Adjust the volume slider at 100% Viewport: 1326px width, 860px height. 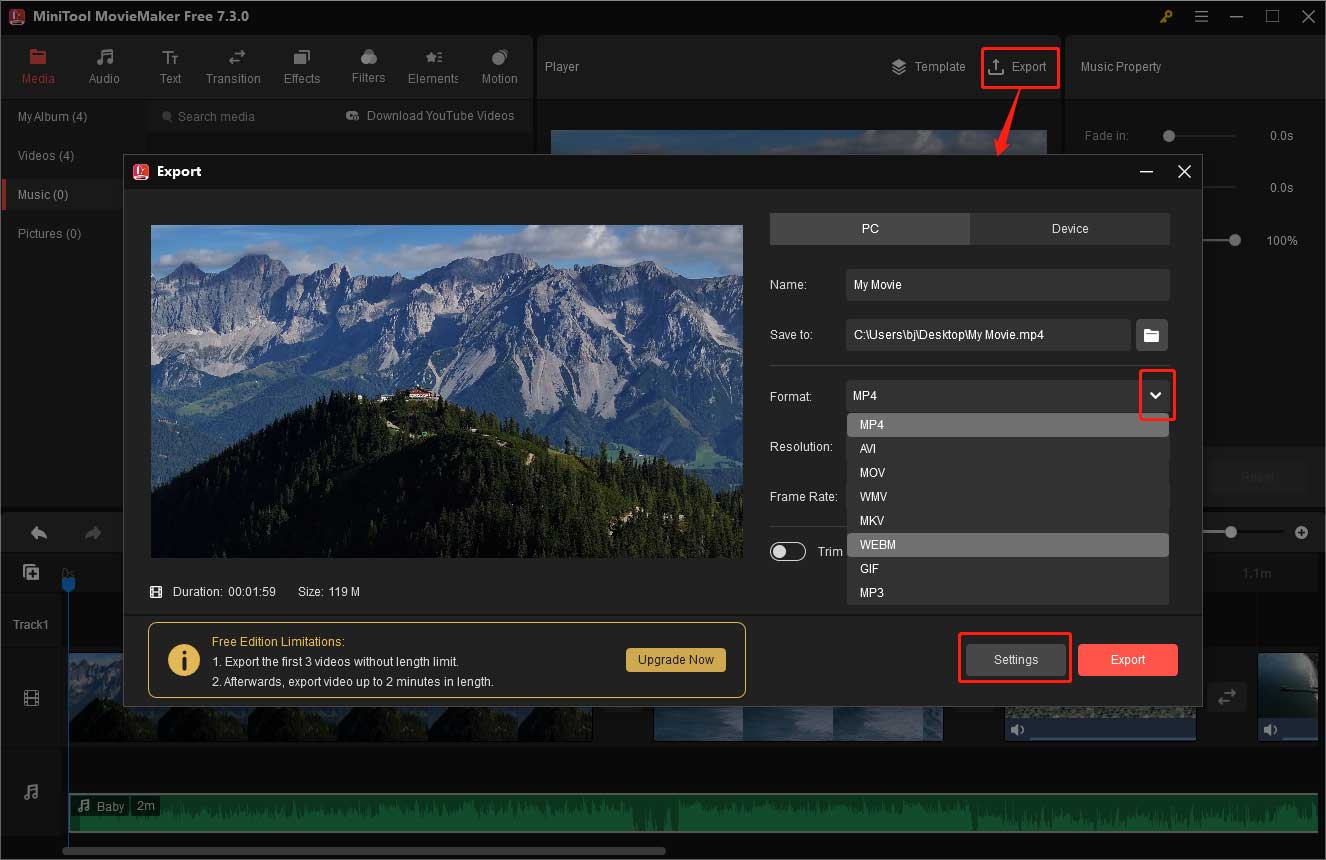click(1235, 240)
